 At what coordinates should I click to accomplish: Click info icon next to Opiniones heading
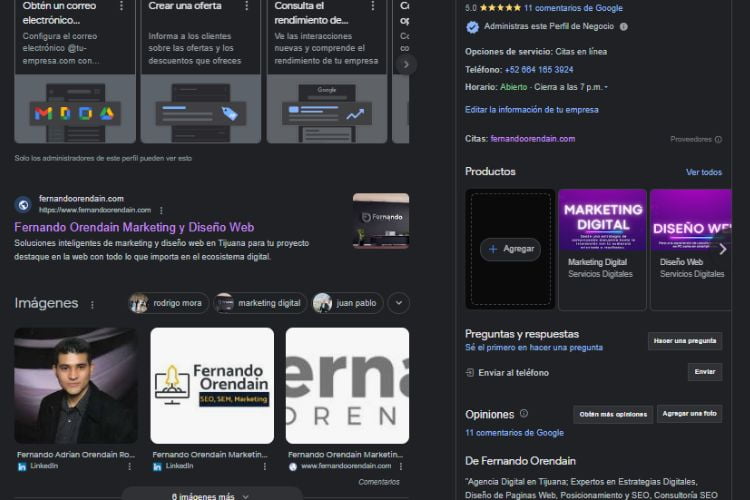524,414
